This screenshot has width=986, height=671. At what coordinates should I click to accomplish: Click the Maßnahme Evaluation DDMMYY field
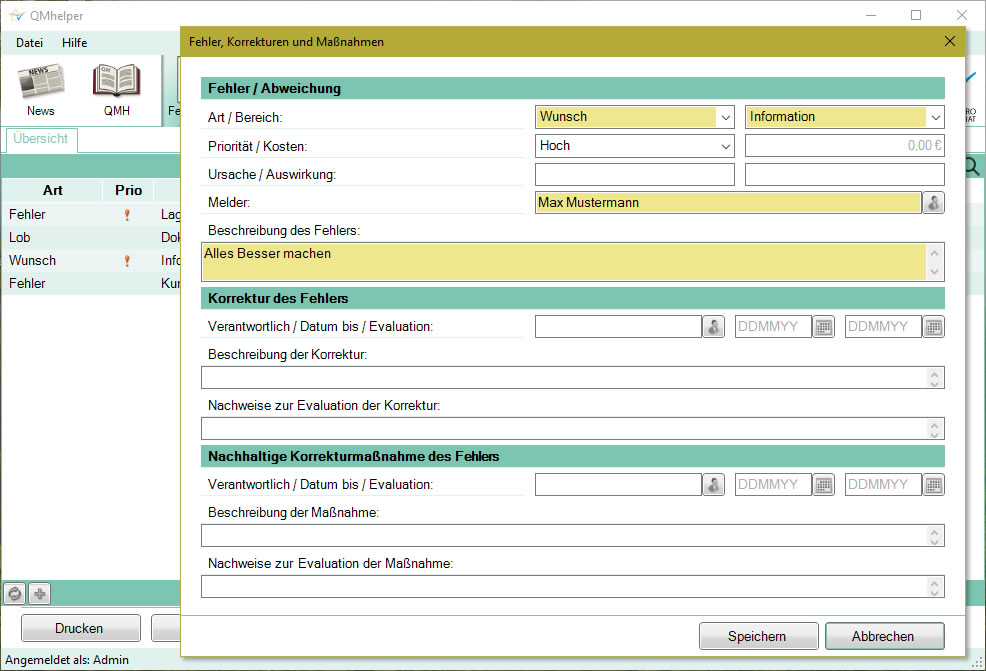pos(883,484)
